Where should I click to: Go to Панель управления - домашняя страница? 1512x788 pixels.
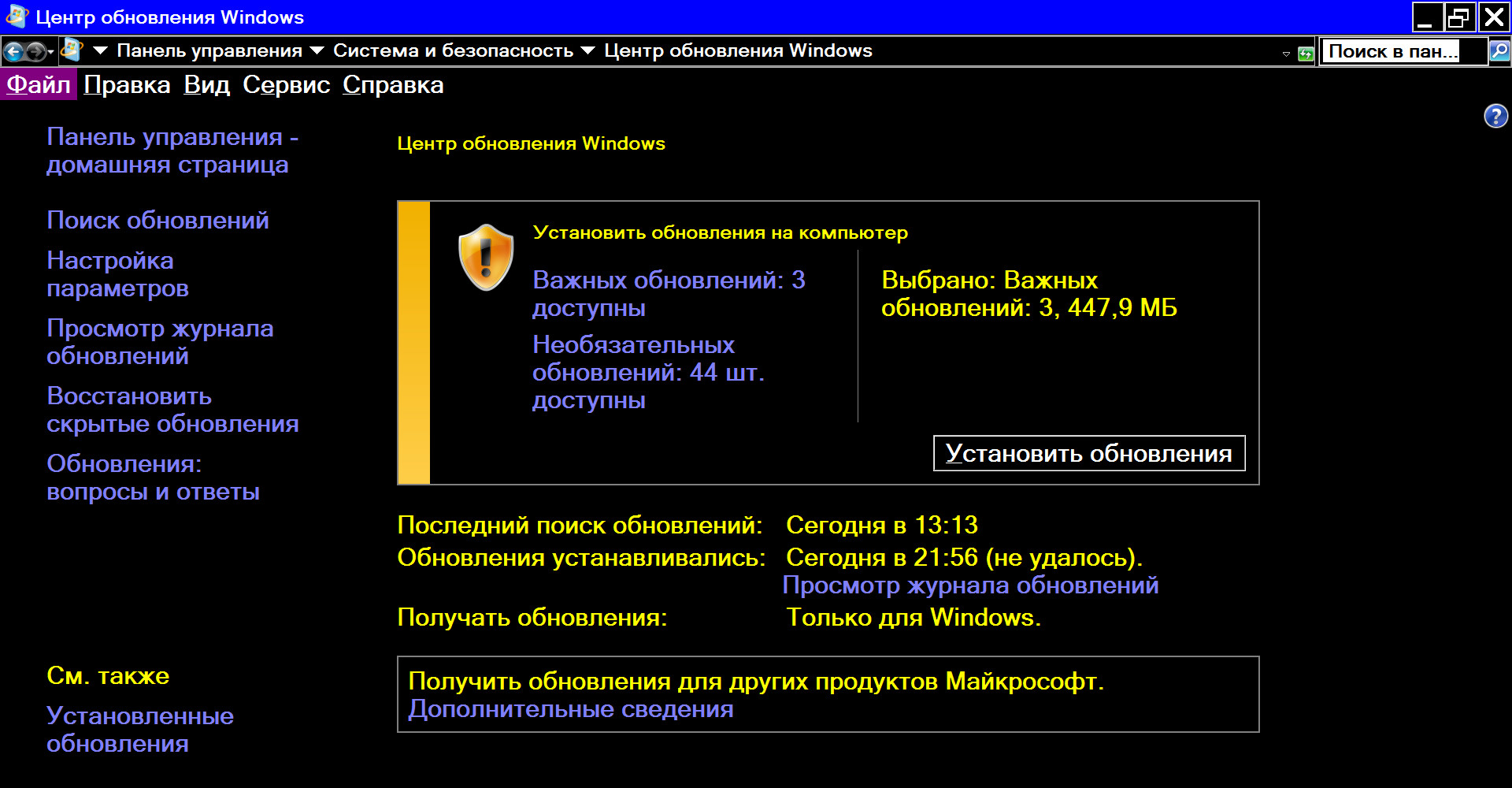172,151
